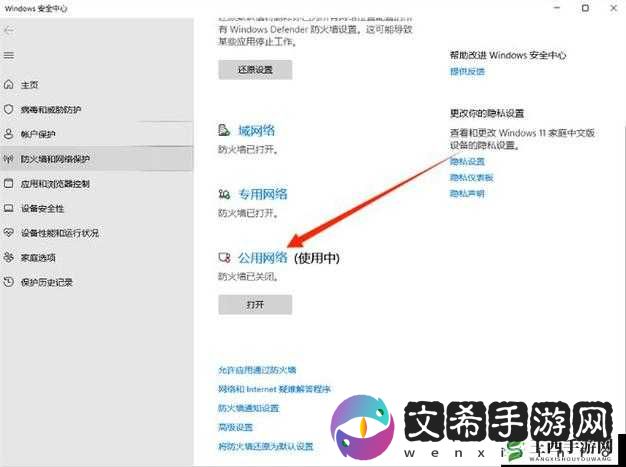Open 病毒和威胁防护 shield icon
Screen dimensions: 626x467
(9, 109)
